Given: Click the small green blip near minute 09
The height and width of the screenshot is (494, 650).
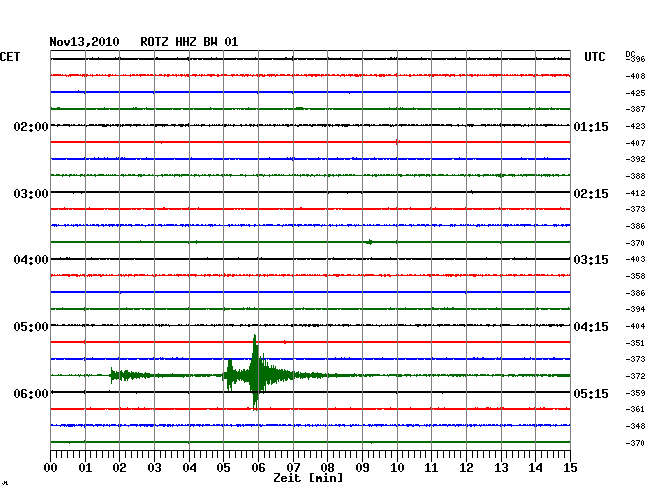Looking at the screenshot, I should 369,242.
